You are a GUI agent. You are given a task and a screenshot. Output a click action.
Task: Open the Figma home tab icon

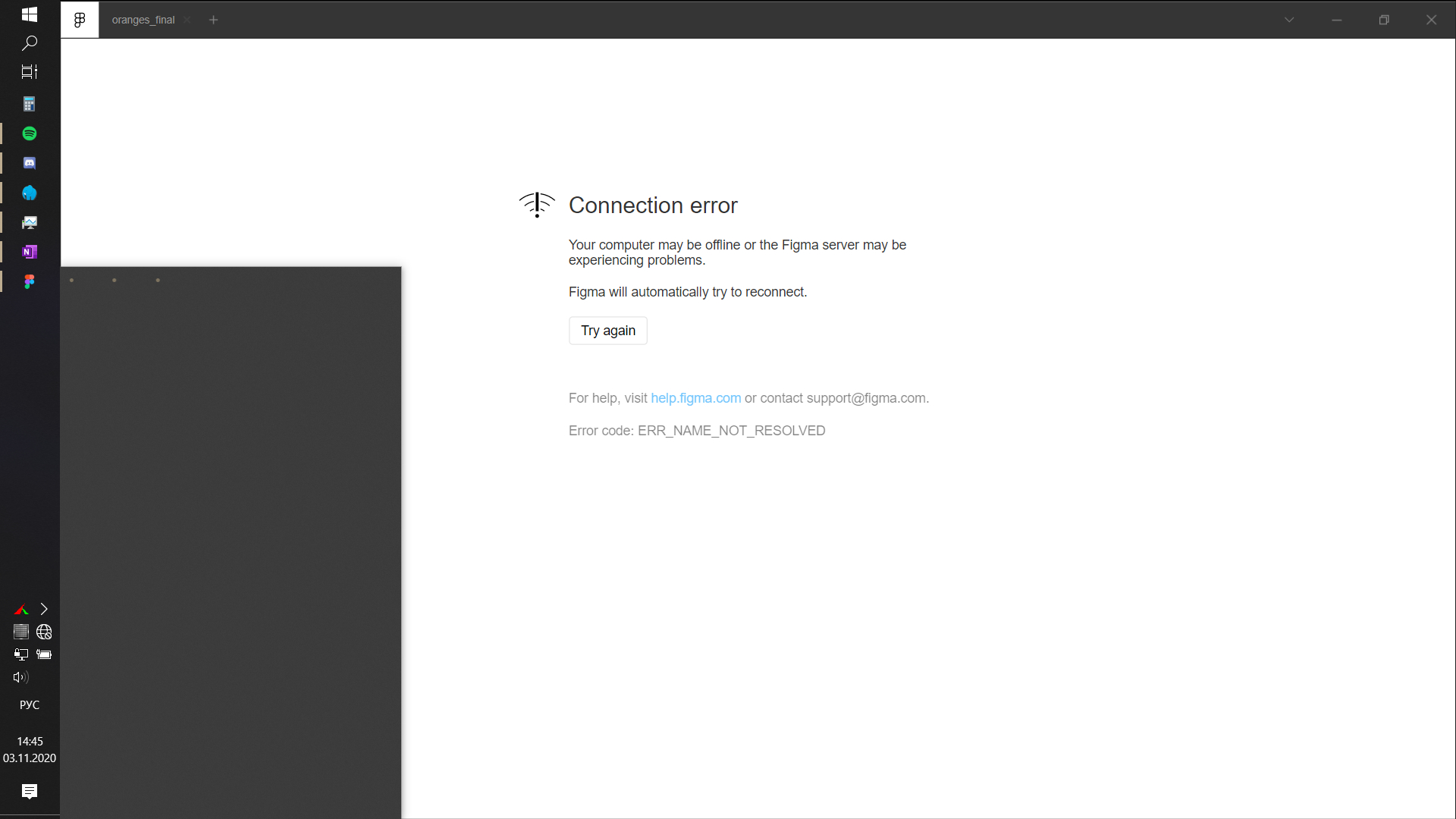click(x=80, y=20)
